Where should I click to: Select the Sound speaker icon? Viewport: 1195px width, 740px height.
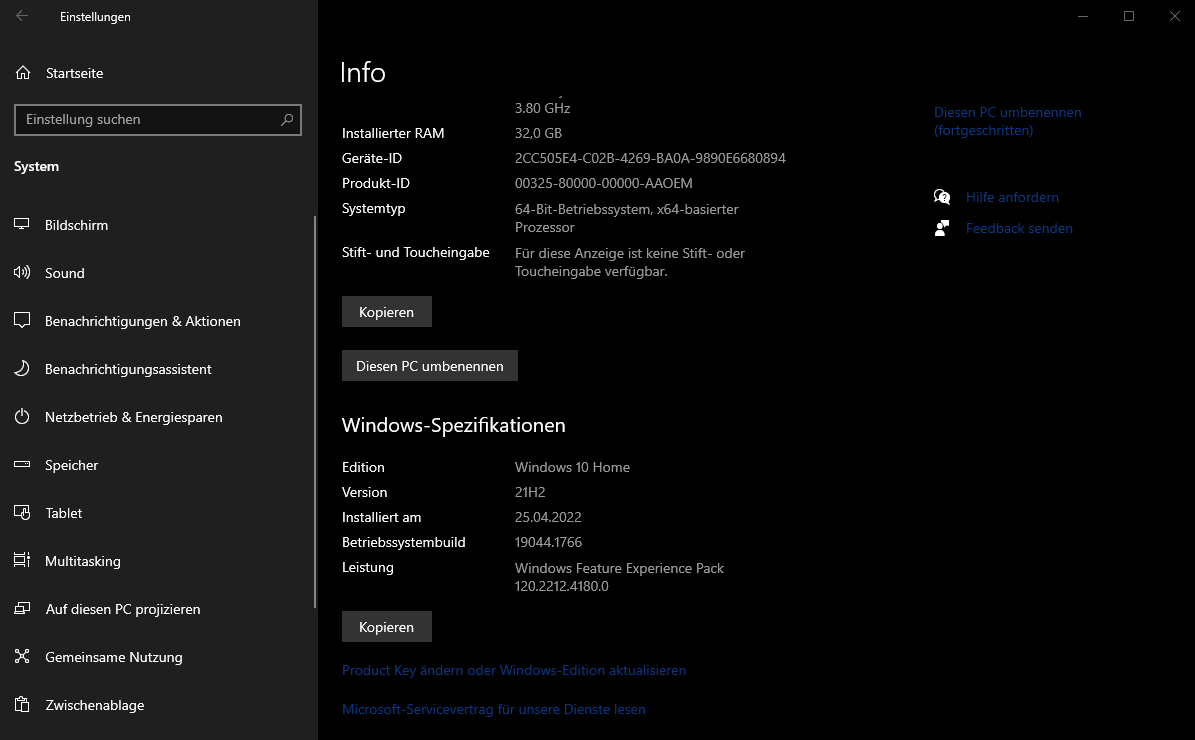[22, 273]
